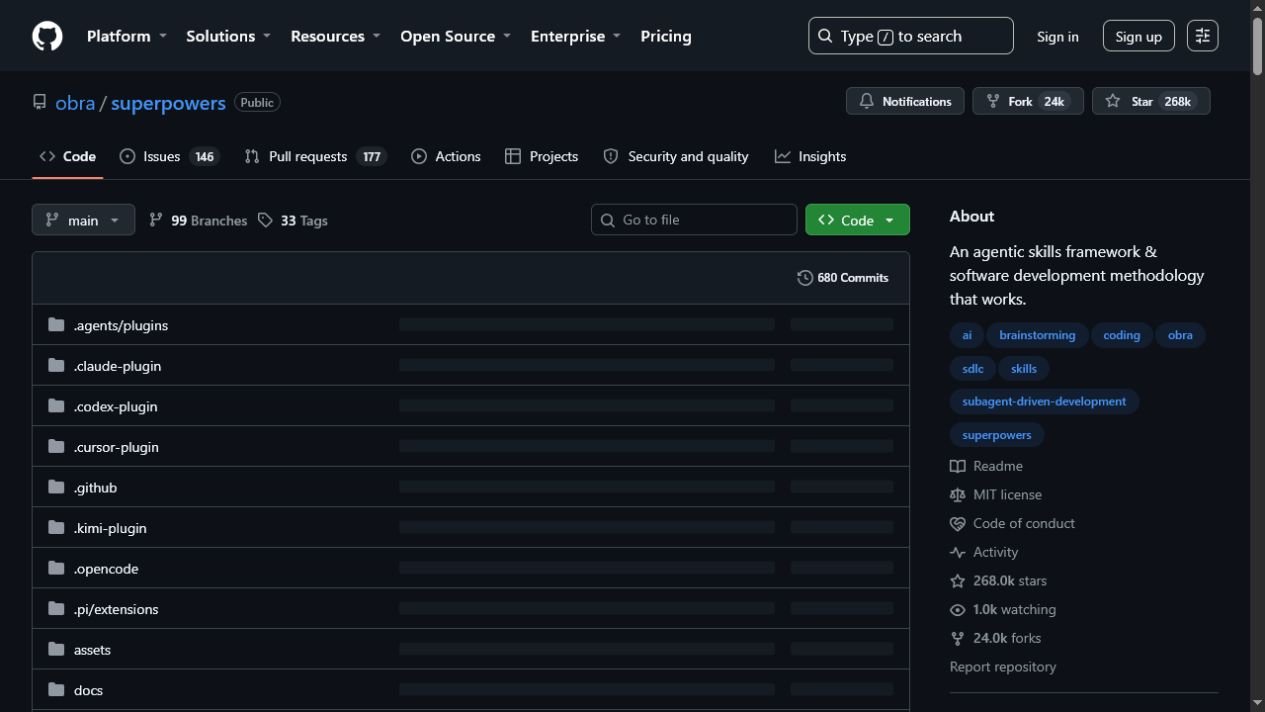Star the repository with Star 268k button

point(1151,101)
